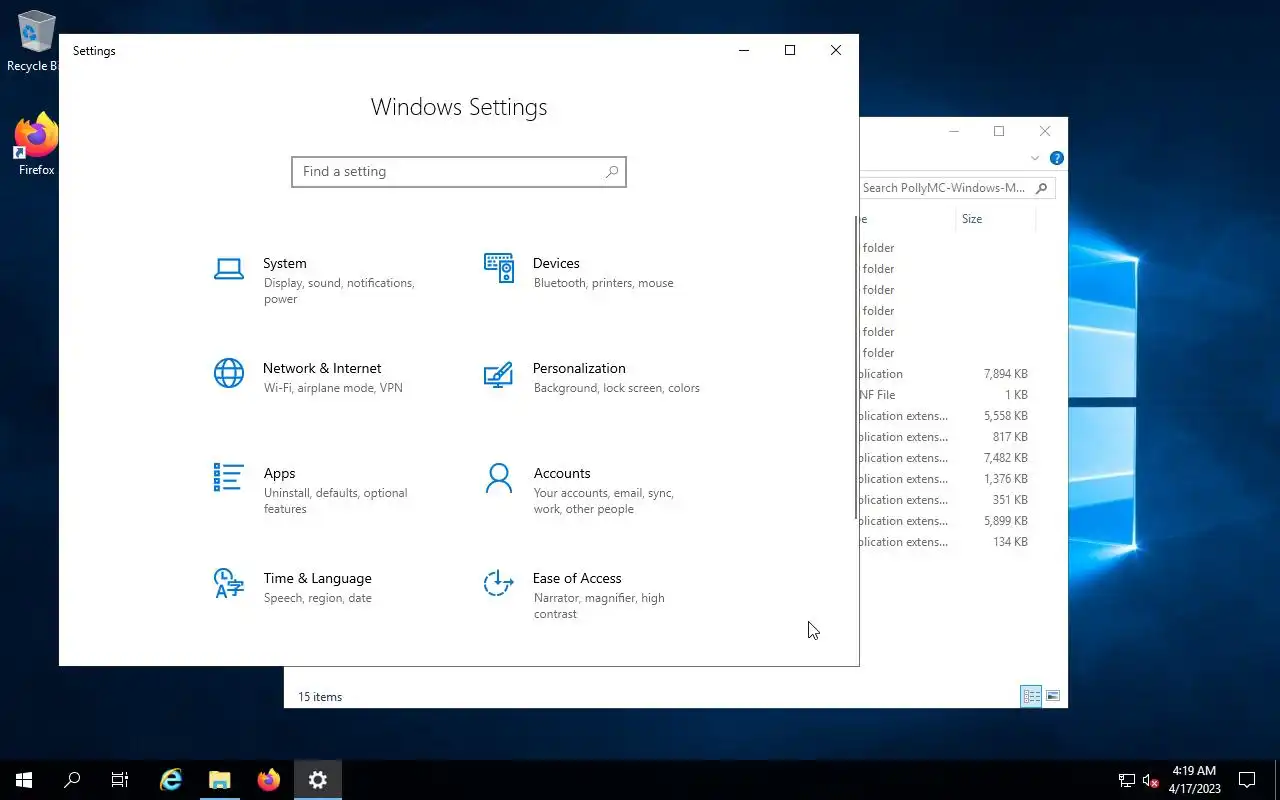This screenshot has width=1280, height=800.
Task: Switch File Explorer to large icons view
Action: click(1052, 696)
